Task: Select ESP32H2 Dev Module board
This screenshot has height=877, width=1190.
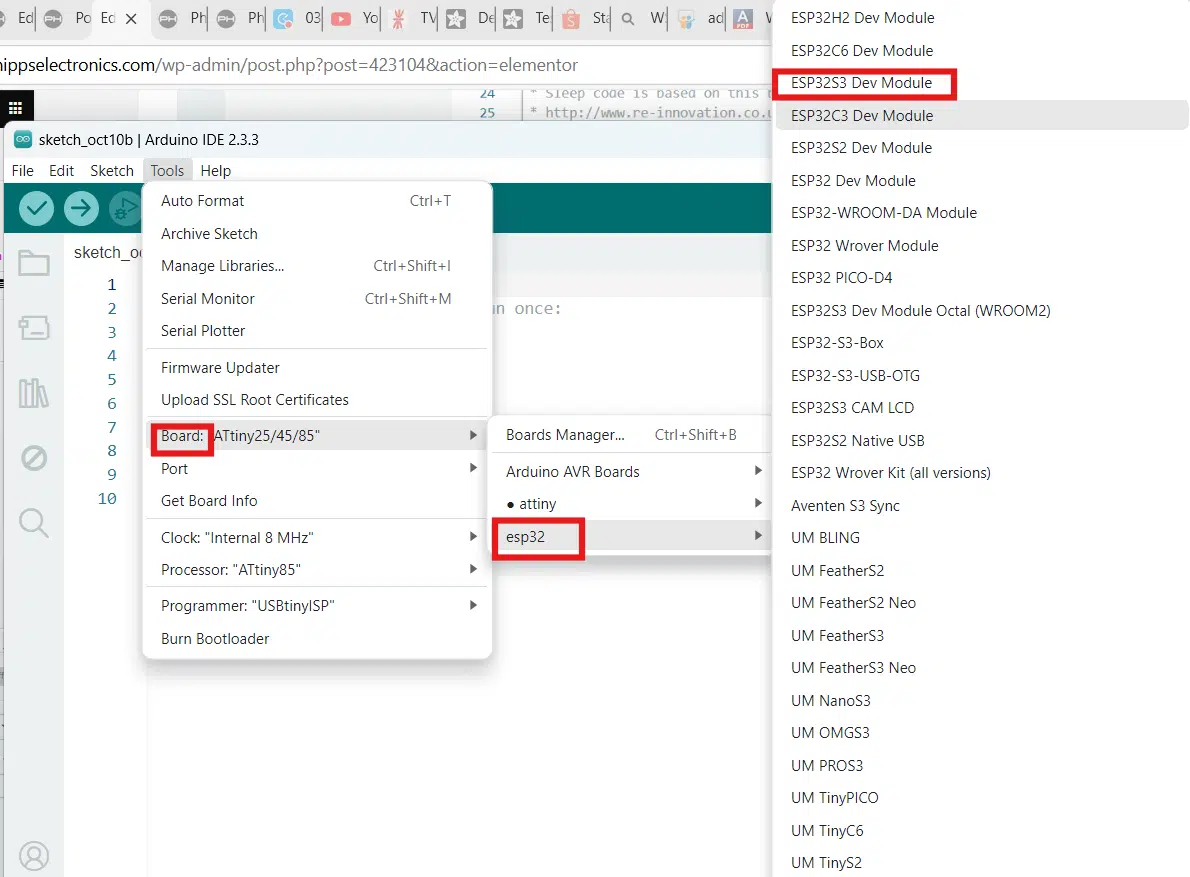Action: pos(981,17)
